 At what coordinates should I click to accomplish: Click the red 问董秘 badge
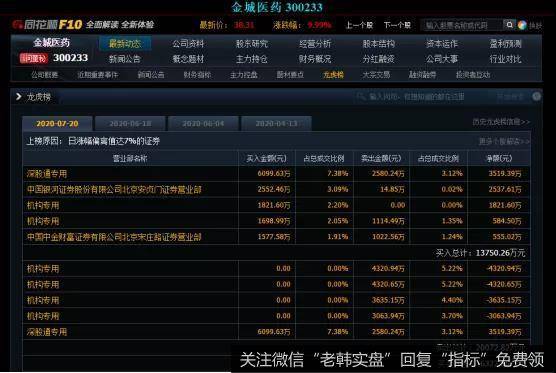(x=34, y=58)
